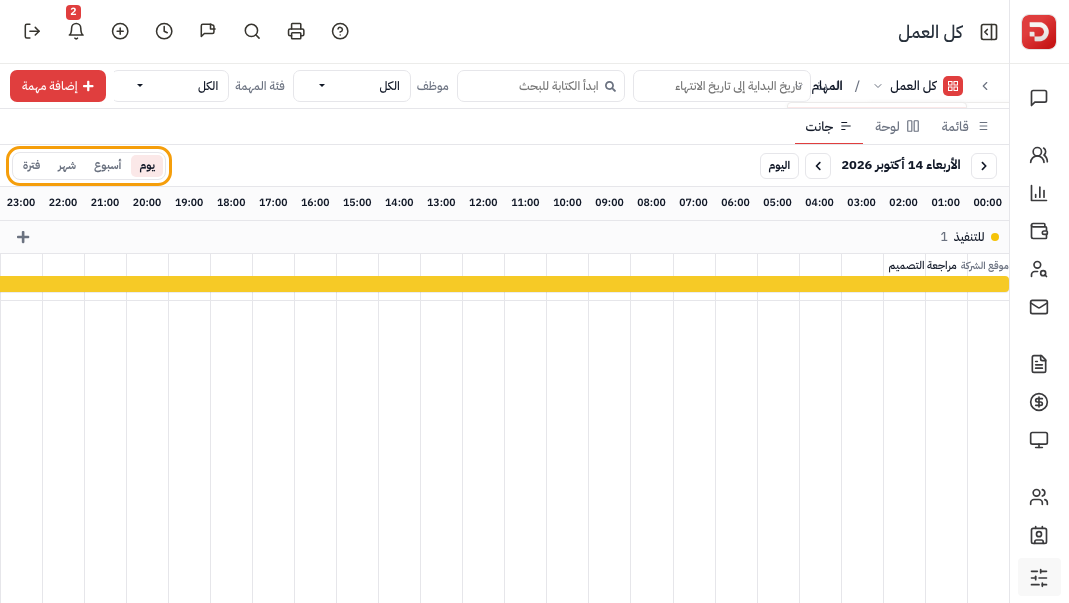
Task: Click the date arrow beside the اليوم button
Action: pyautogui.click(x=818, y=166)
